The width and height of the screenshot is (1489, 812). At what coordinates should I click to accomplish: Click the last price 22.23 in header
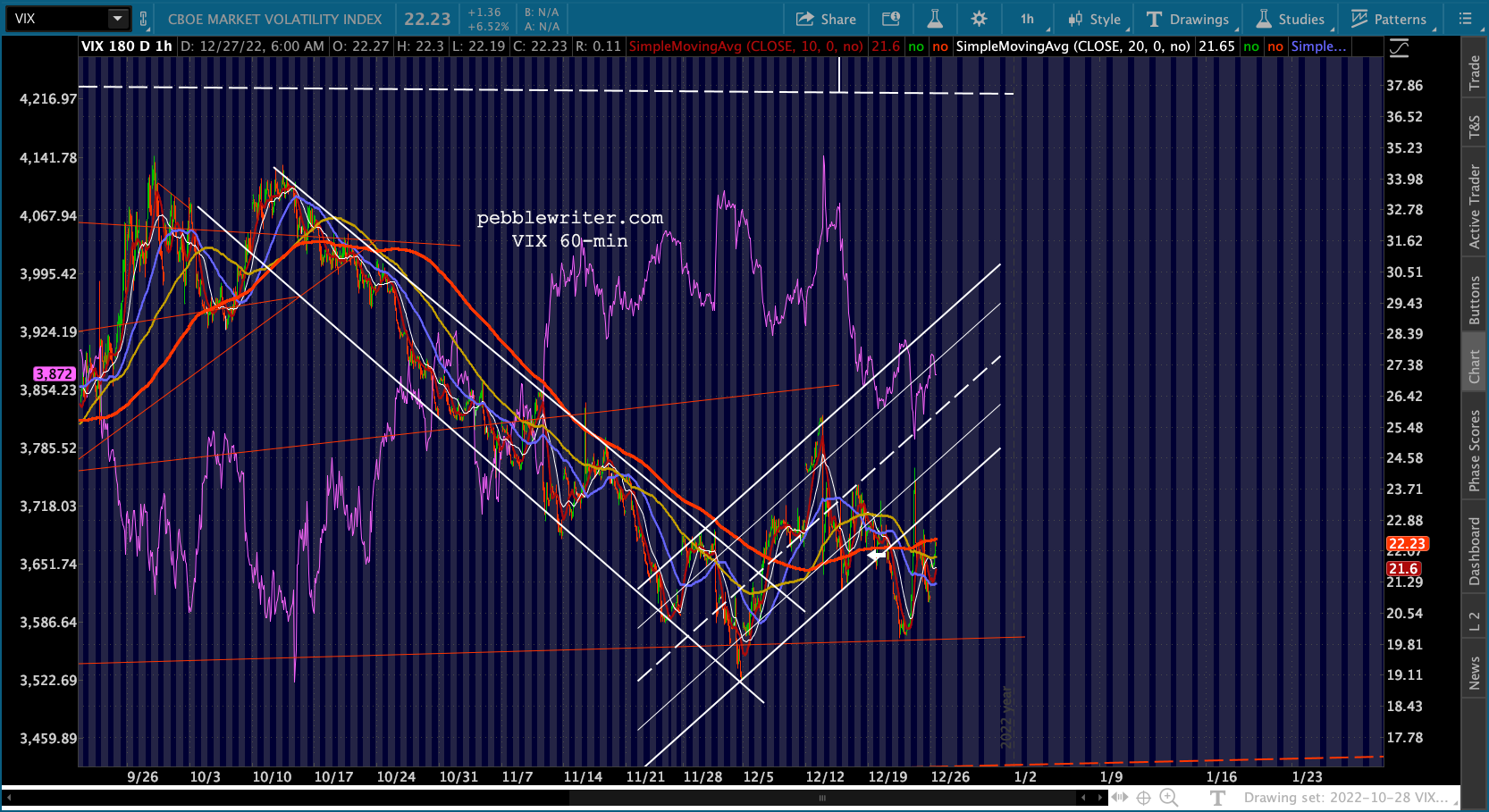pos(427,19)
